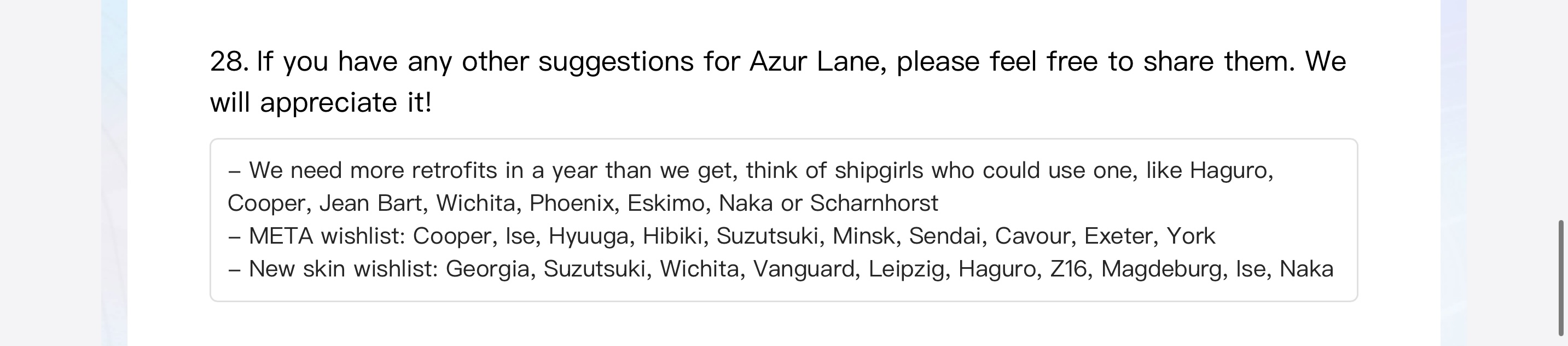Screen dimensions: 1568x346
Task: Place cursor on 'META wishlist:' text
Action: point(327,236)
